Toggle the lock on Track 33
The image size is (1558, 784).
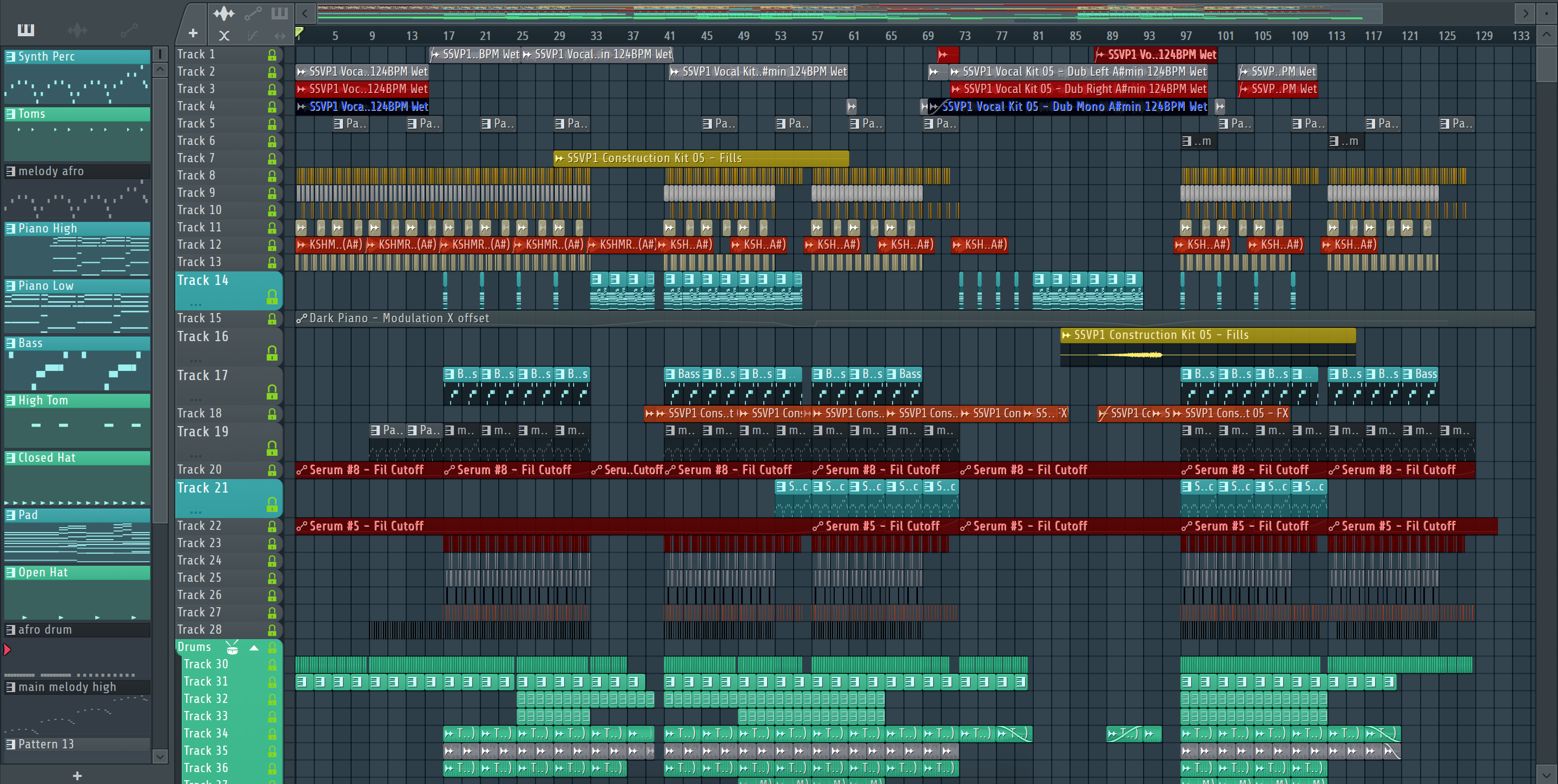tap(272, 716)
